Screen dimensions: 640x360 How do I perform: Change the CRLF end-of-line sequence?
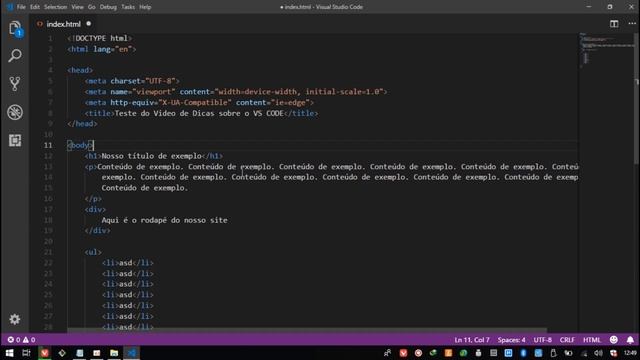point(567,340)
